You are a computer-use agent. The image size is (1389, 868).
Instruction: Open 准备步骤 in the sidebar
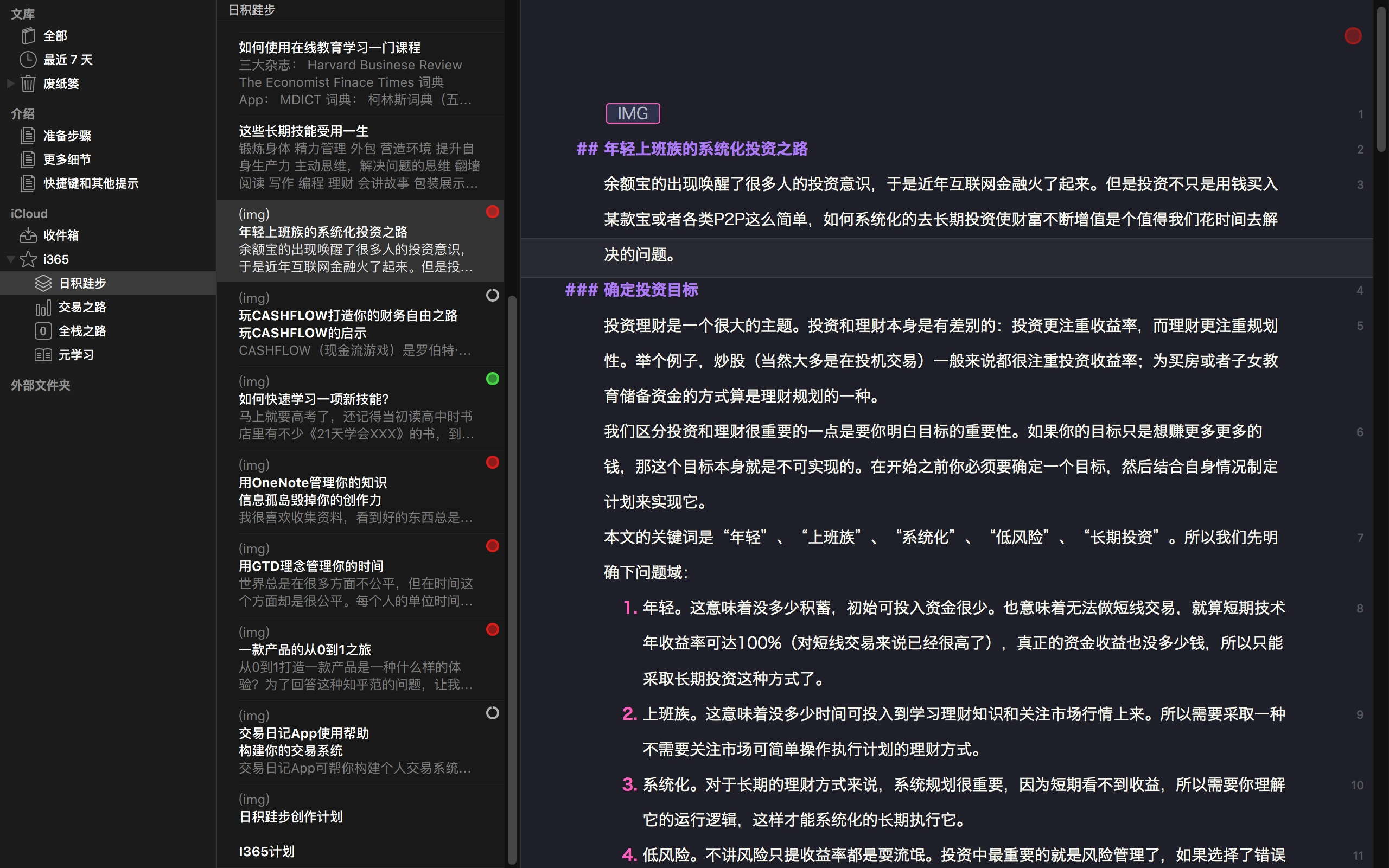(x=67, y=136)
